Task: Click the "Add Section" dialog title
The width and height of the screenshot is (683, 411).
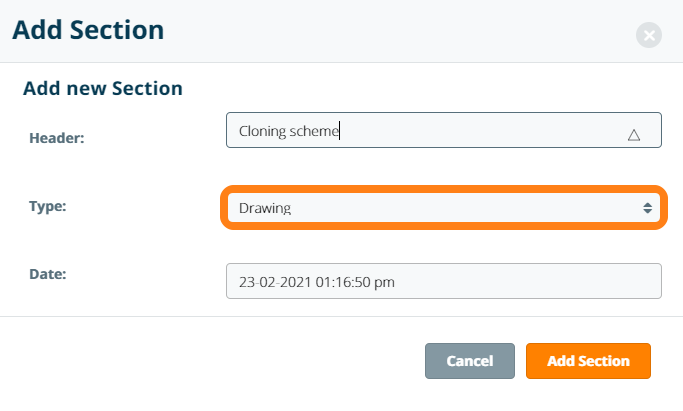Action: tap(89, 29)
